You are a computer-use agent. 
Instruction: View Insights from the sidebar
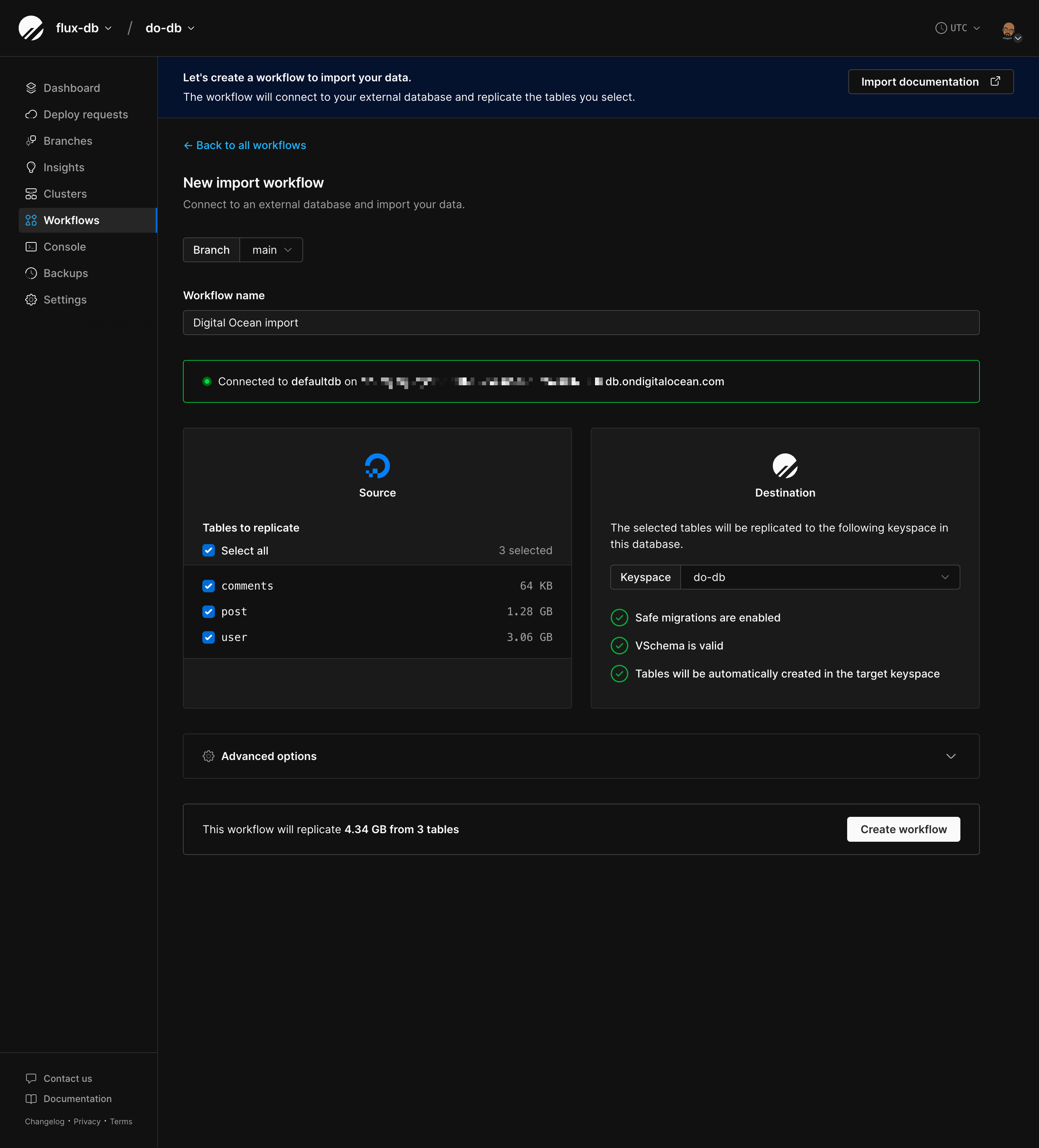[x=63, y=167]
